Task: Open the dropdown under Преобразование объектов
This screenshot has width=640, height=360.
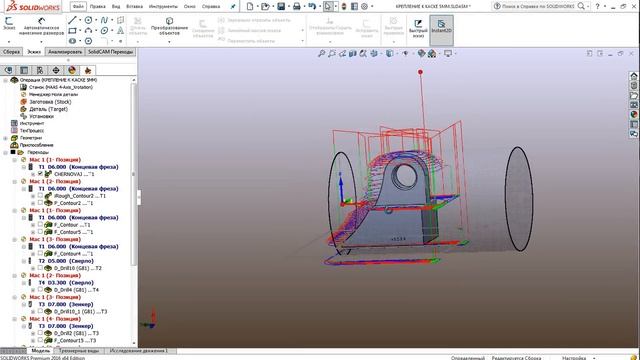Action: pyautogui.click(x=169, y=41)
